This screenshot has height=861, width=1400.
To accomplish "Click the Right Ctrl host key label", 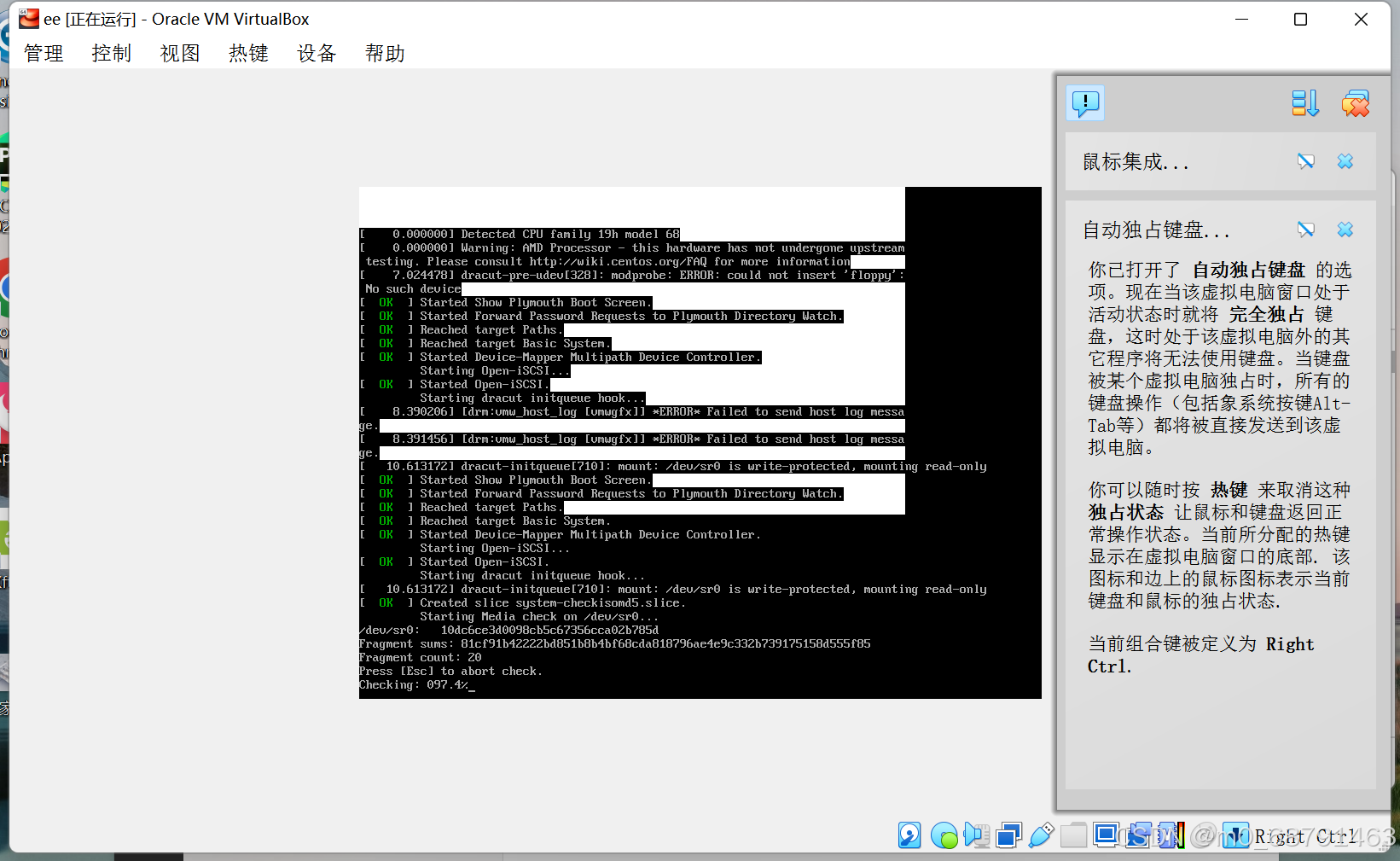I will [1305, 836].
